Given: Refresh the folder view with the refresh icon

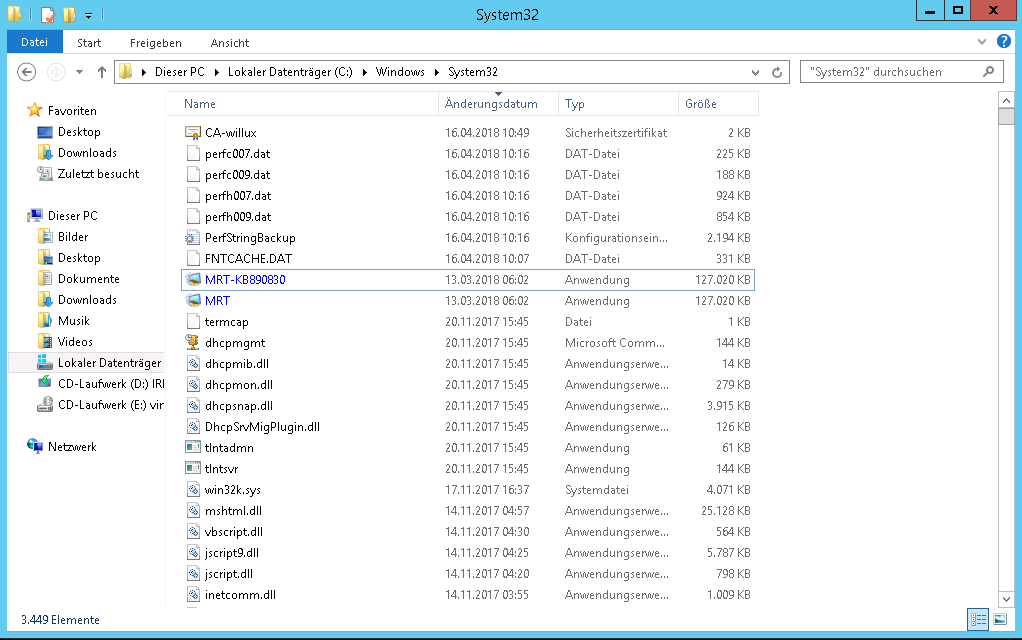Looking at the screenshot, I should pos(777,71).
